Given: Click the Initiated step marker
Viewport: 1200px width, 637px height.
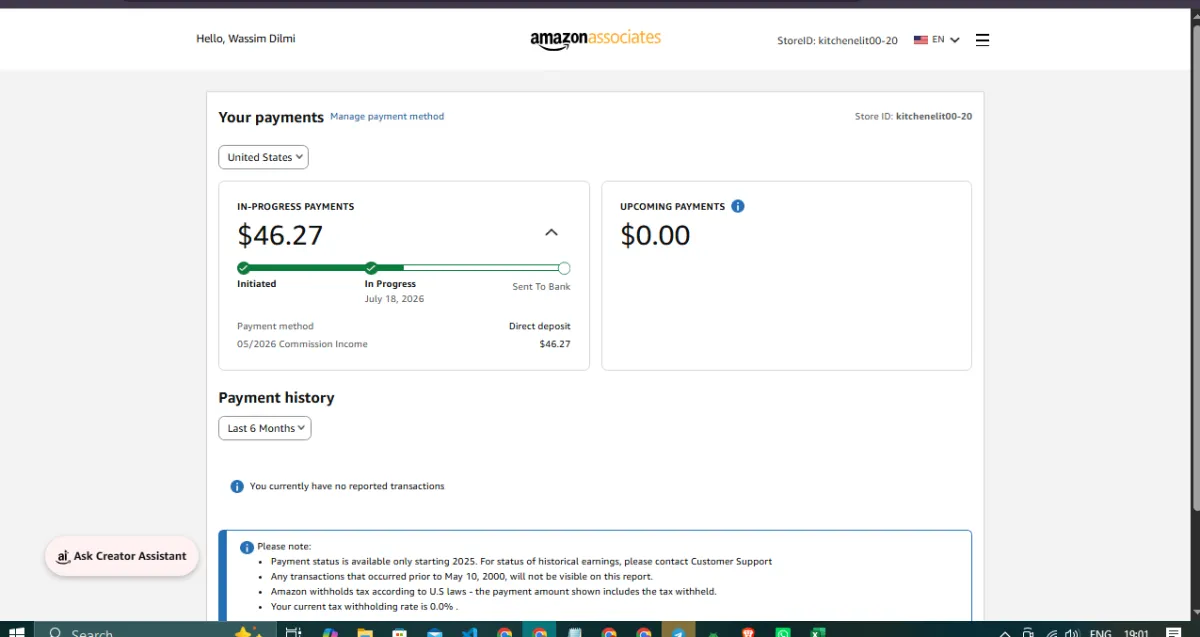Looking at the screenshot, I should coord(243,268).
